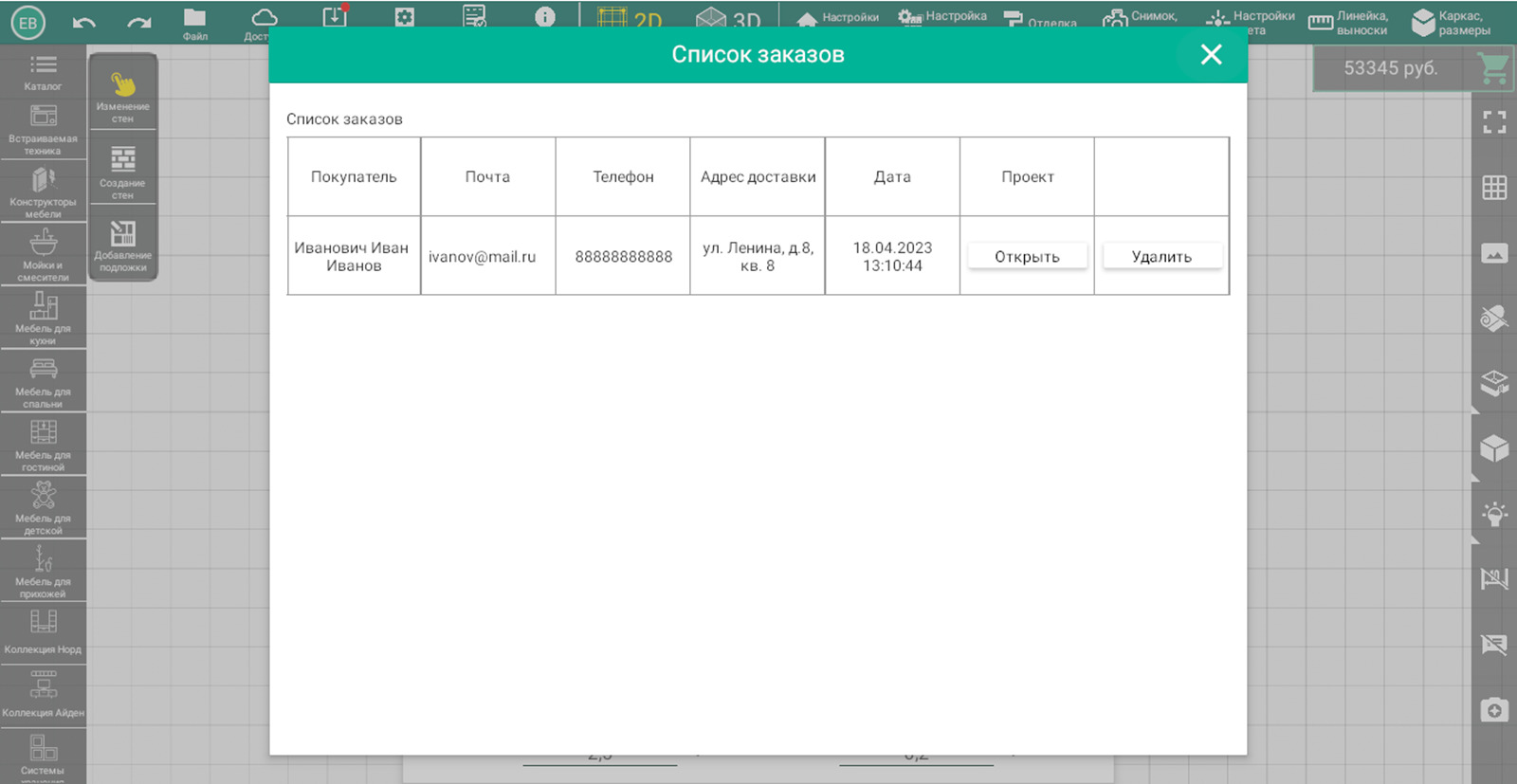Open Каркас, размеры menu

1451,23
